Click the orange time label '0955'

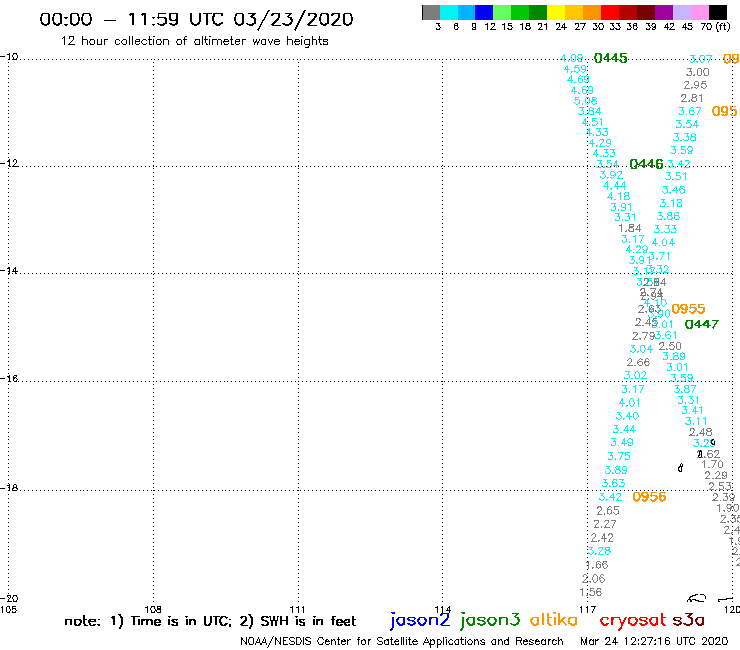(x=688, y=309)
